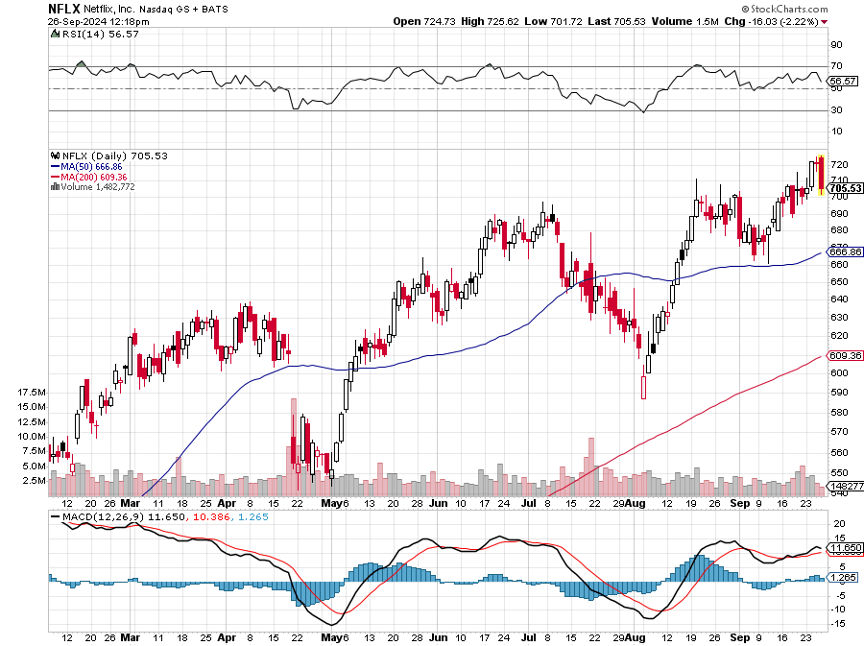Click the 705.53 last price tag
This screenshot has height=646, width=864.
846,188
